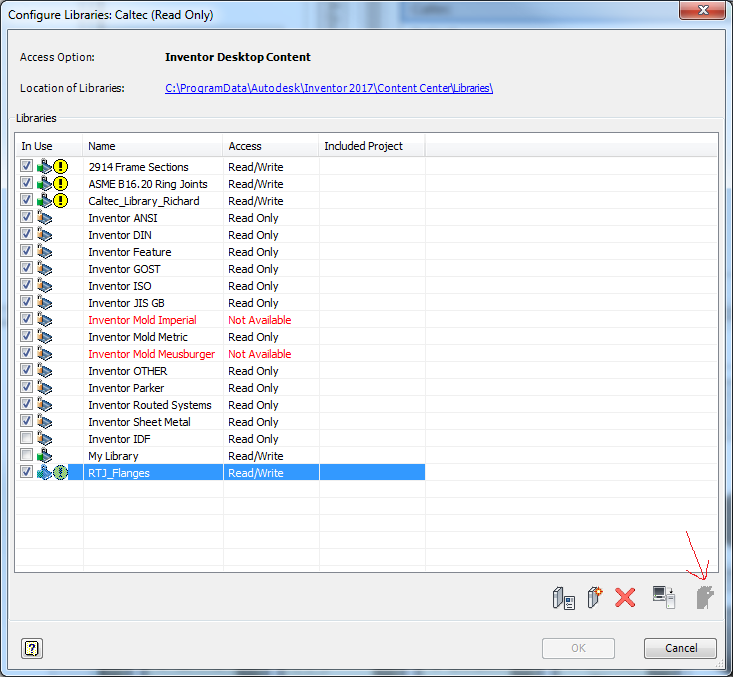Uncheck In Use for Inventor Mold Imperial

coord(26,319)
